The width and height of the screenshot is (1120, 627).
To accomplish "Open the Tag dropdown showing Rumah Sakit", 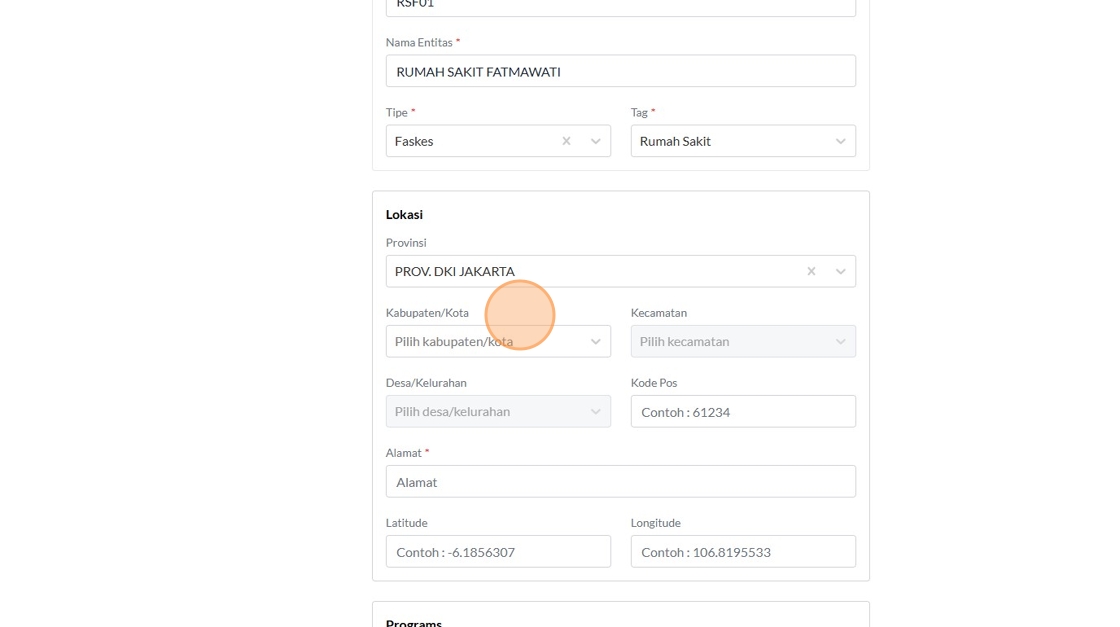I will (x=732, y=141).
